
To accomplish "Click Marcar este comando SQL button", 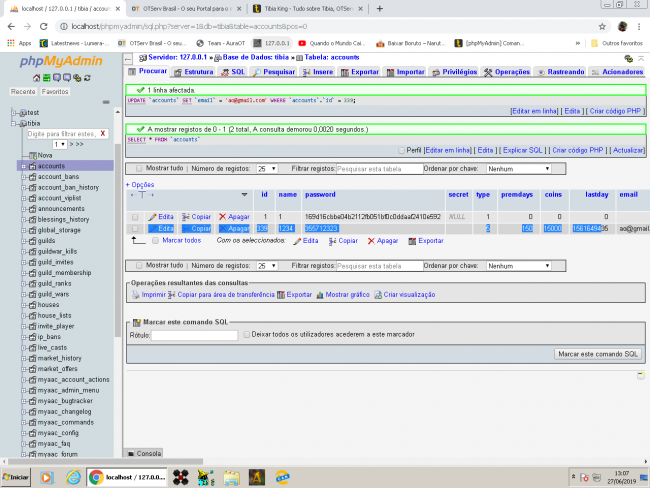I will point(598,354).
